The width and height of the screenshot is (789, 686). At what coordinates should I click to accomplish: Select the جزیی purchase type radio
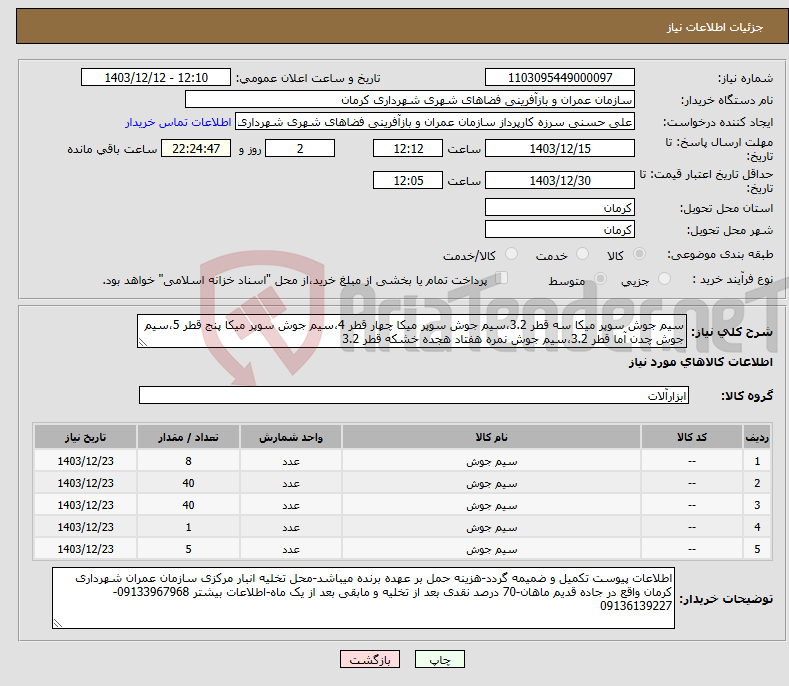664,278
